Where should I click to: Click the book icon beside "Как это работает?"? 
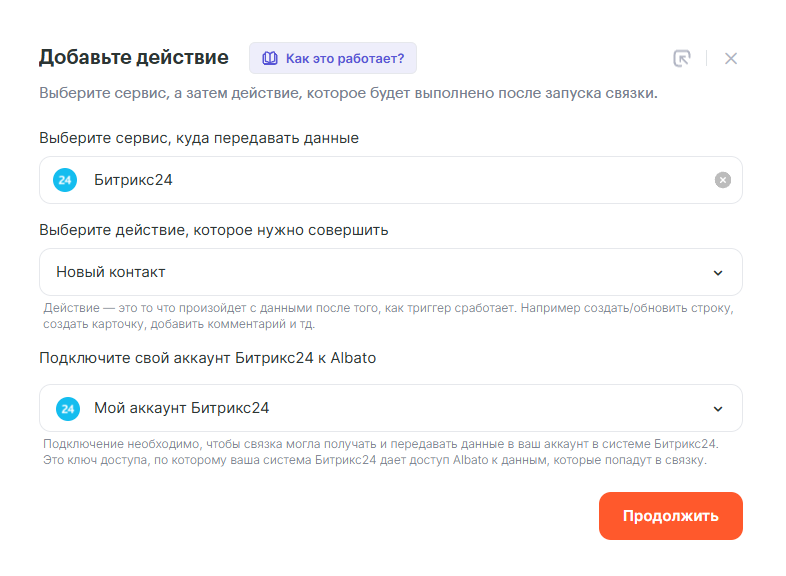point(269,58)
